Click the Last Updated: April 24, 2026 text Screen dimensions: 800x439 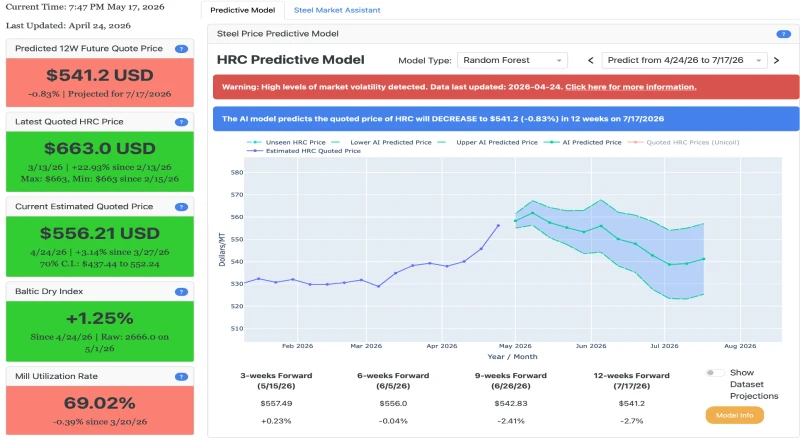[x=68, y=26]
